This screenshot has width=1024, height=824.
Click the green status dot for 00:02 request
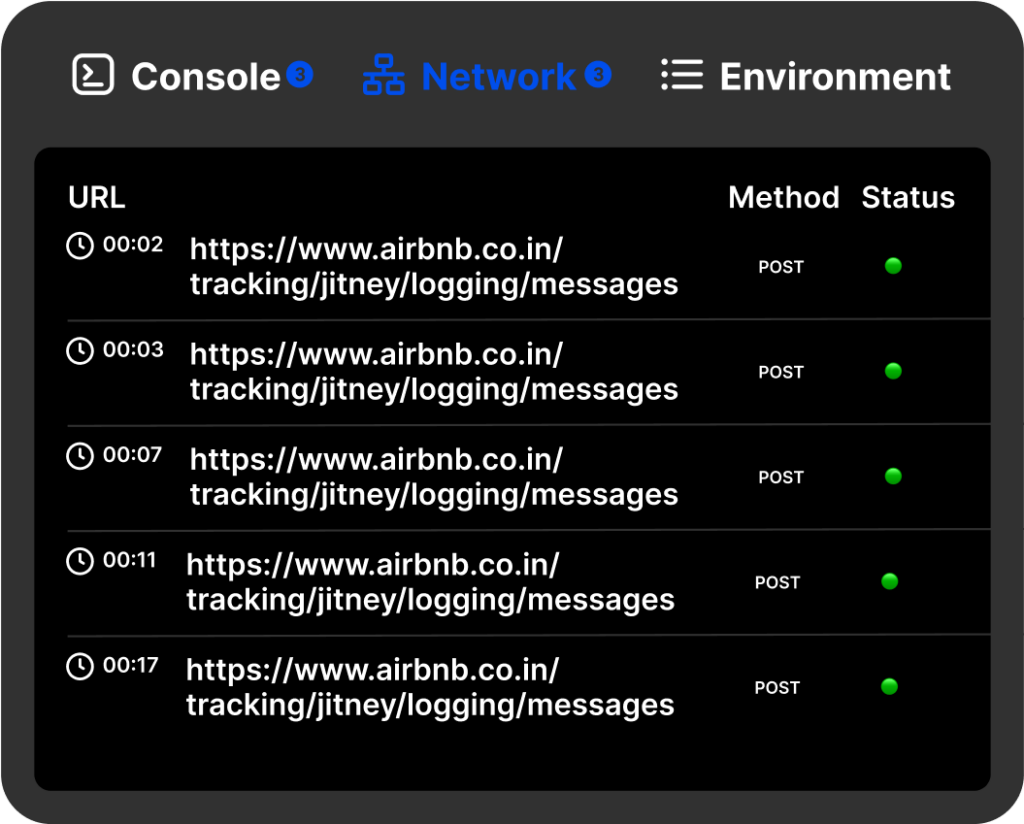(x=893, y=266)
